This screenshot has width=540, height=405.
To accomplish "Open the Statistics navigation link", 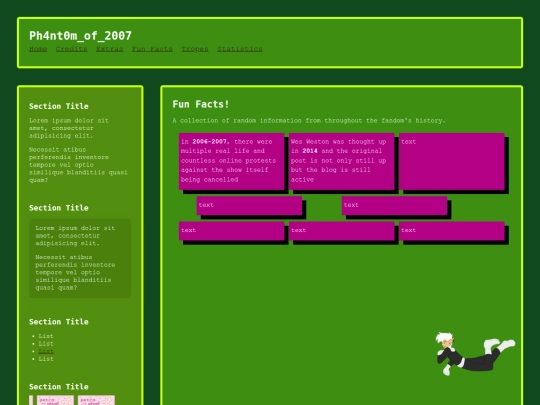I will coord(240,49).
